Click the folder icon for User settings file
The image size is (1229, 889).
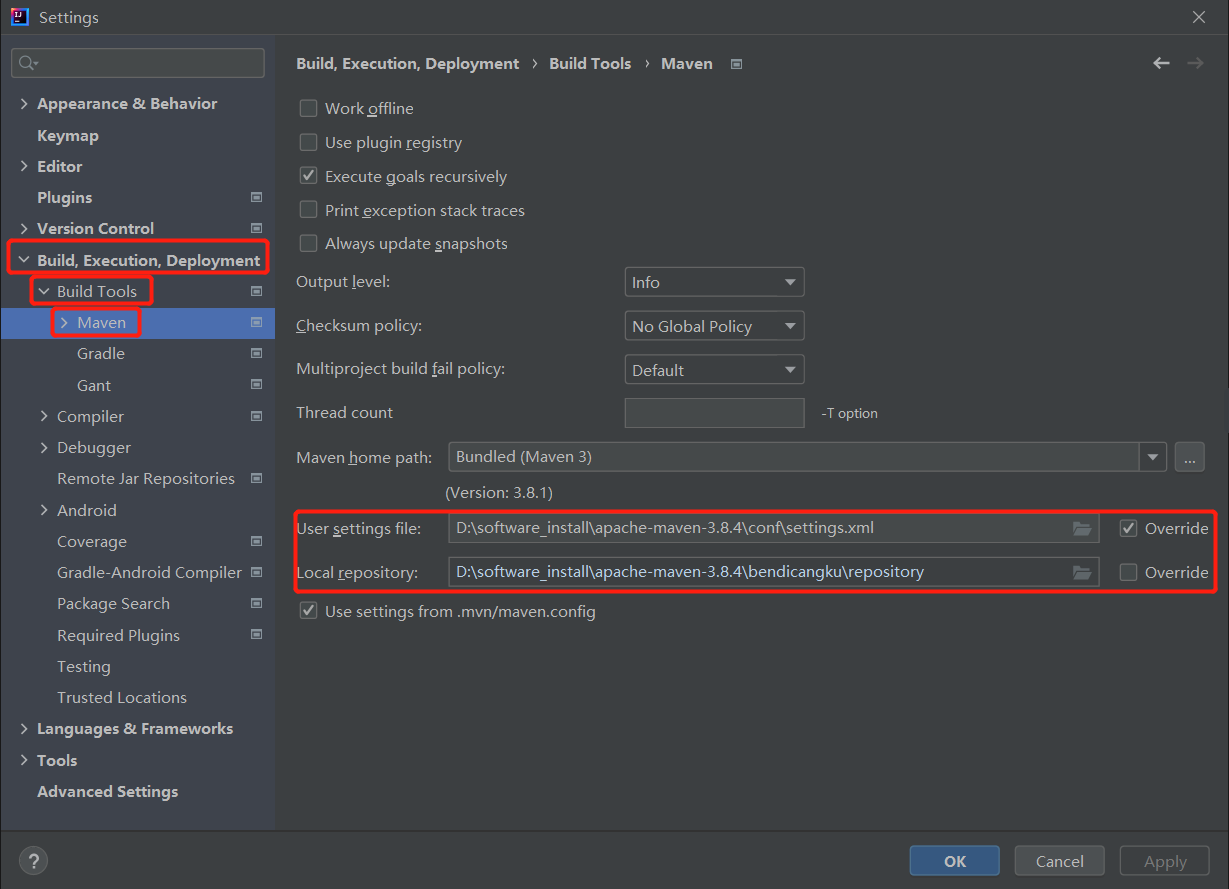click(1082, 528)
